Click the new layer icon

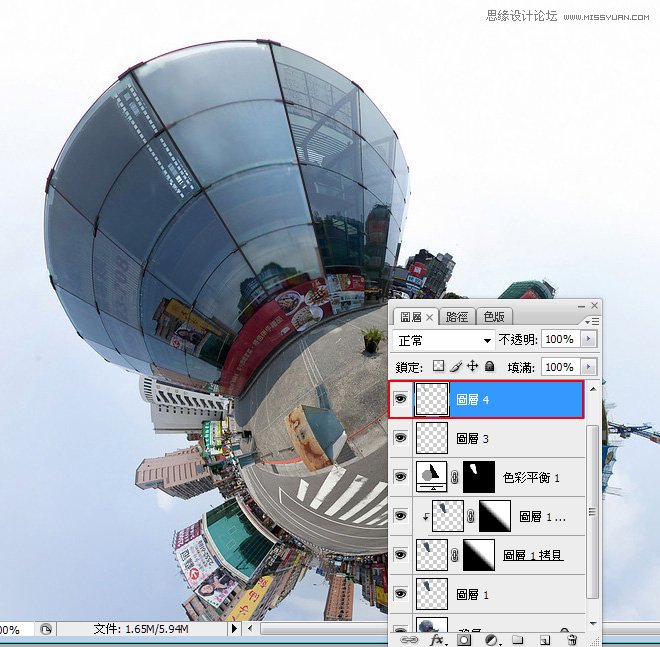544,639
